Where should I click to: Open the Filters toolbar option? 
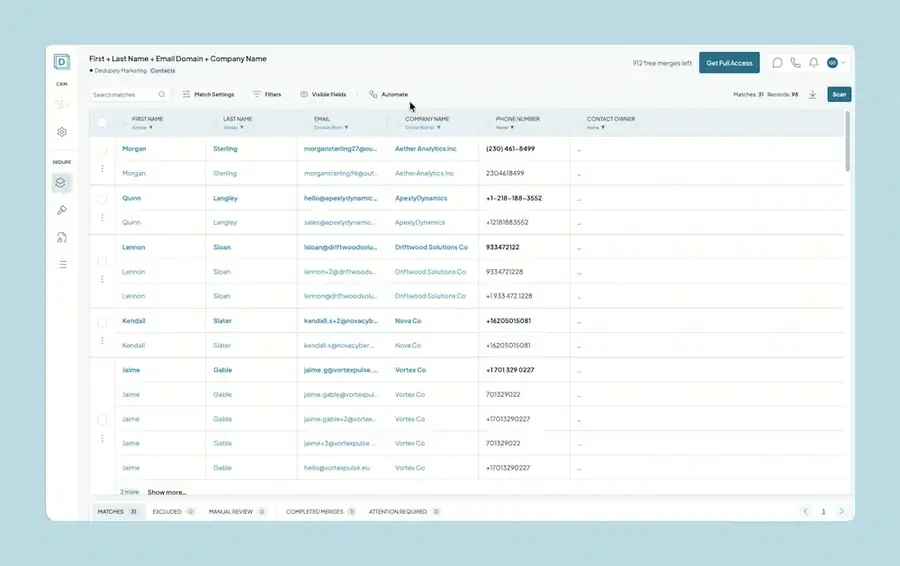click(x=267, y=94)
